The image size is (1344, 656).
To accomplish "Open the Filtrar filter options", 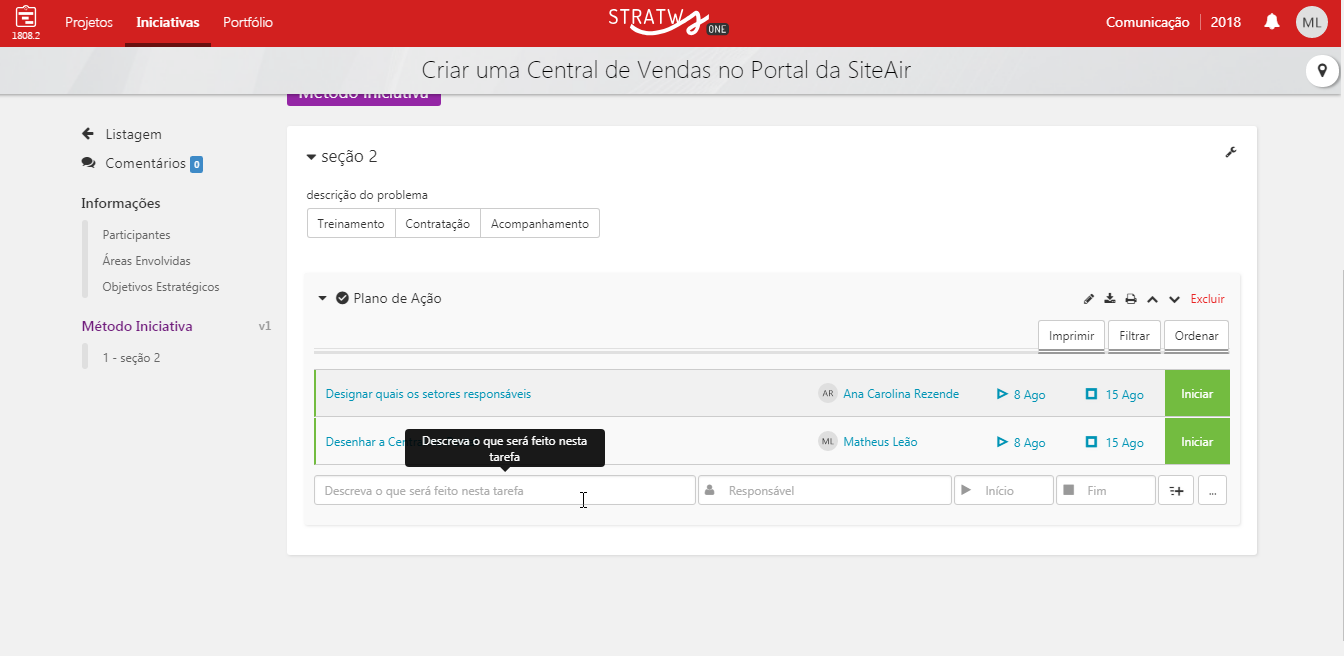I will (1134, 336).
